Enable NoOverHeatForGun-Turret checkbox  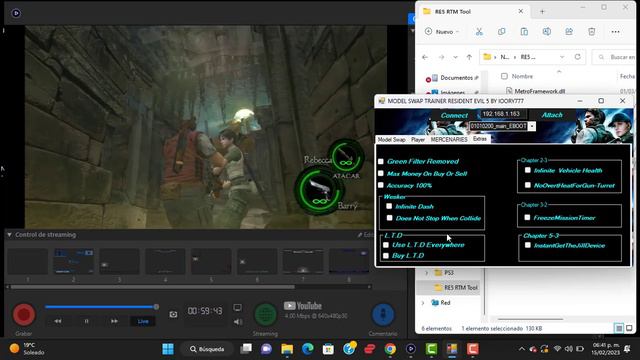pos(528,185)
